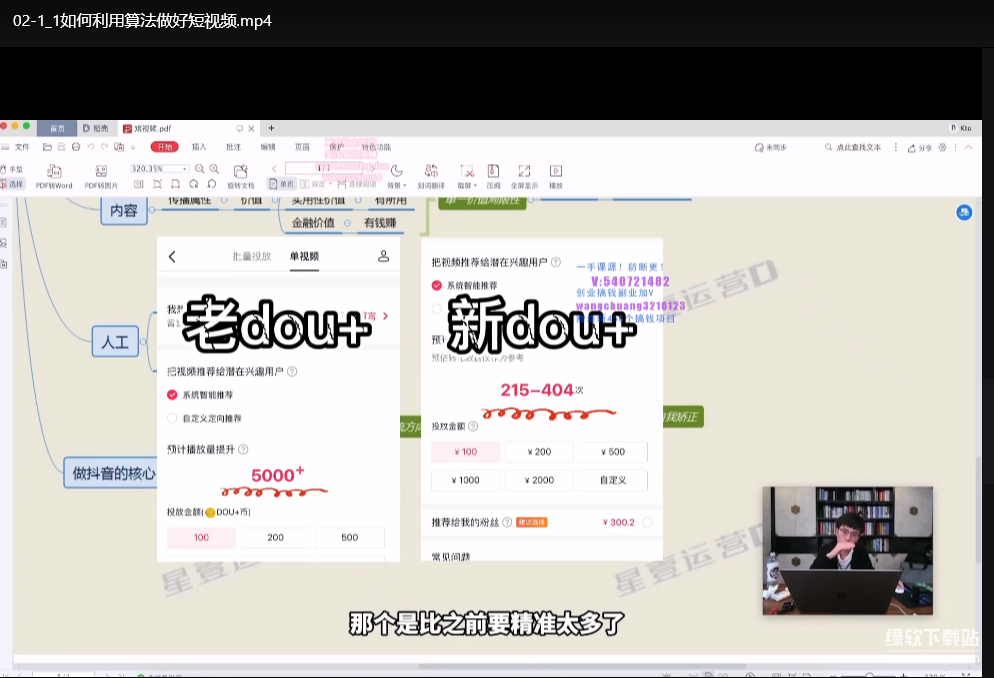Open the quick access toolbar dropdown arrow
994x678 pixels.
[133, 147]
